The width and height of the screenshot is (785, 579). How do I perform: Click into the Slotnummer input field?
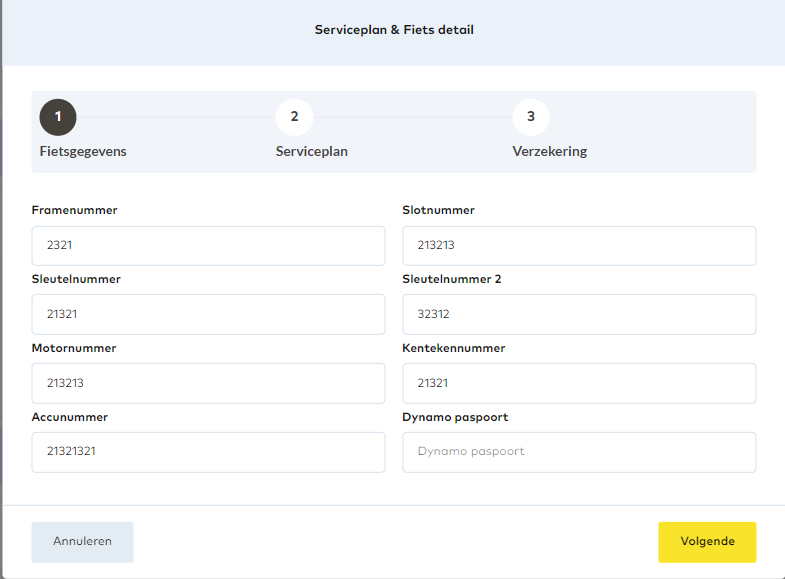(579, 245)
